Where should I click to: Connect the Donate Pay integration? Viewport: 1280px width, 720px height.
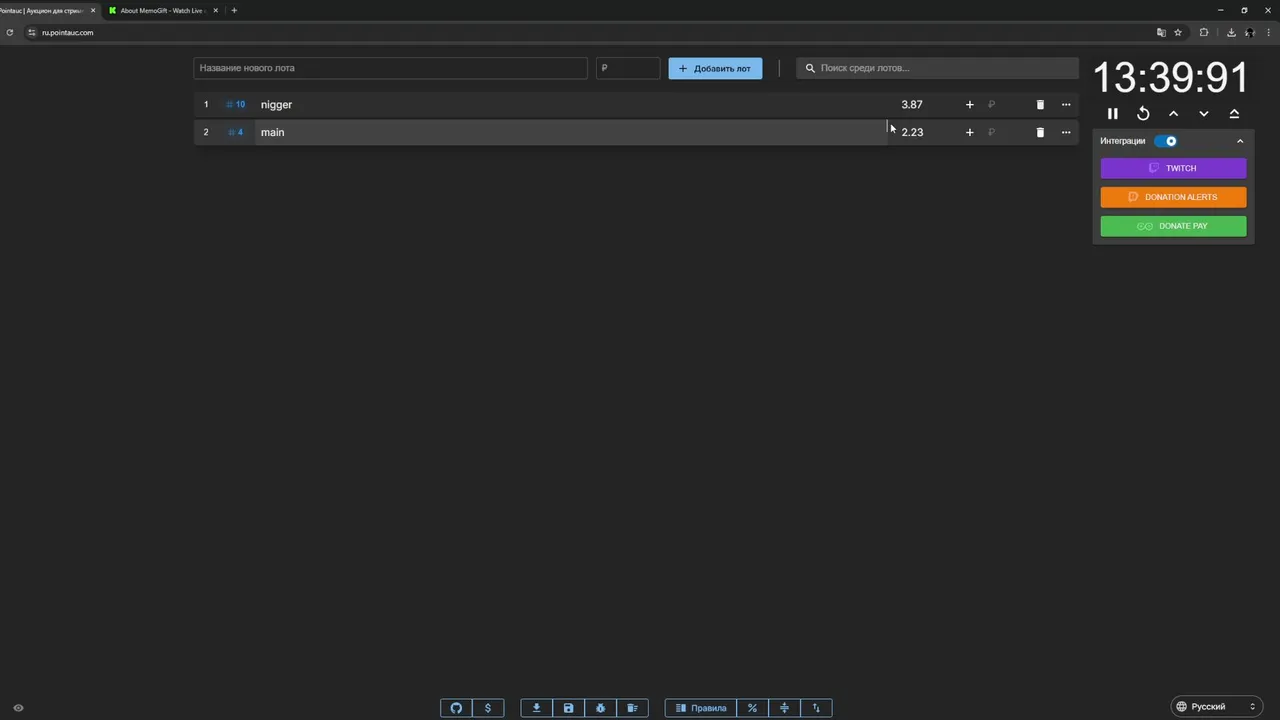tap(1173, 226)
